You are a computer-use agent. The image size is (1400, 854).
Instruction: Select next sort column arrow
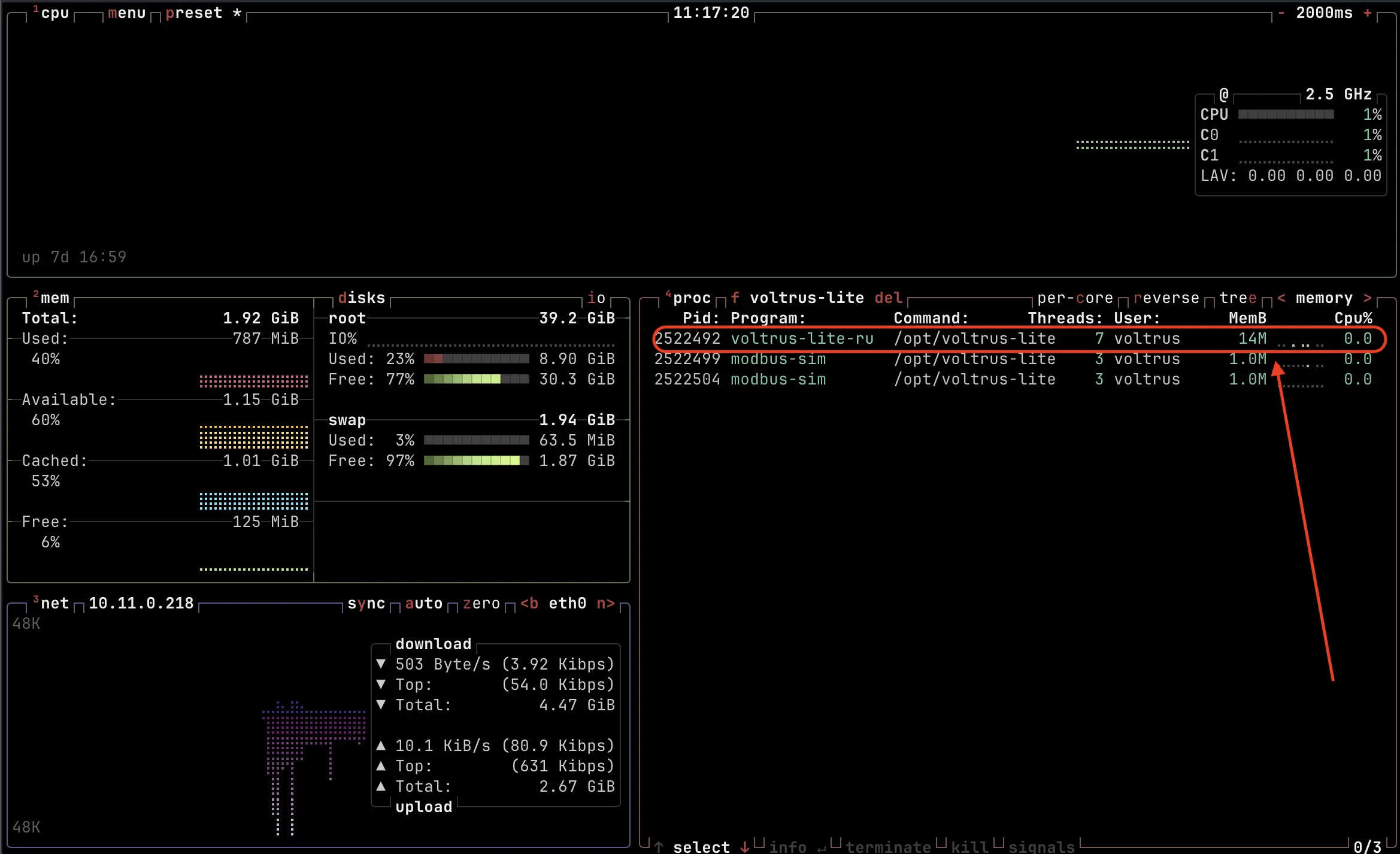pos(1368,298)
